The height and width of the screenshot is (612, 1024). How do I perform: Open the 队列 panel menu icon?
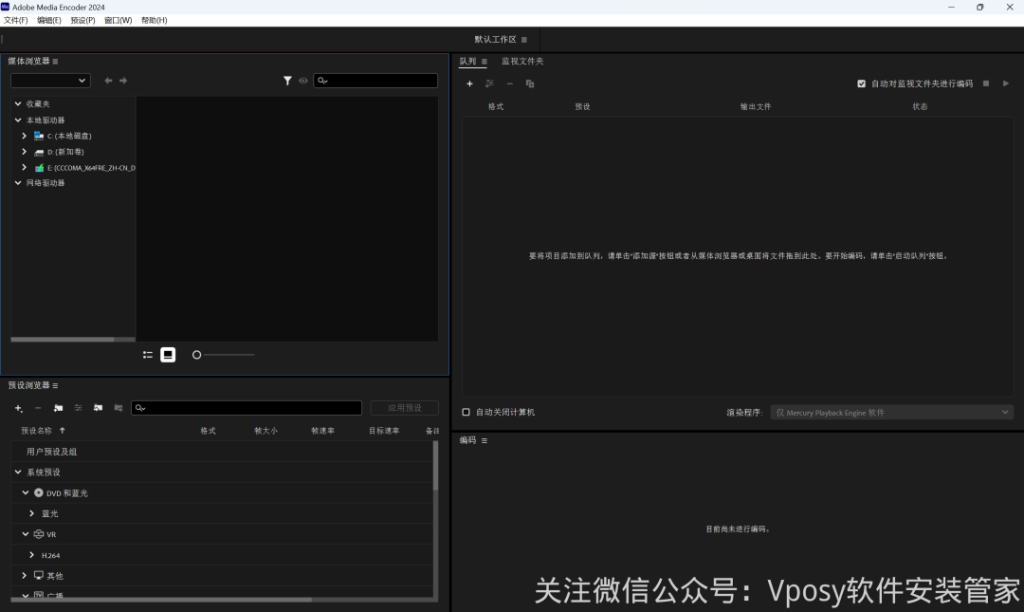(x=484, y=62)
